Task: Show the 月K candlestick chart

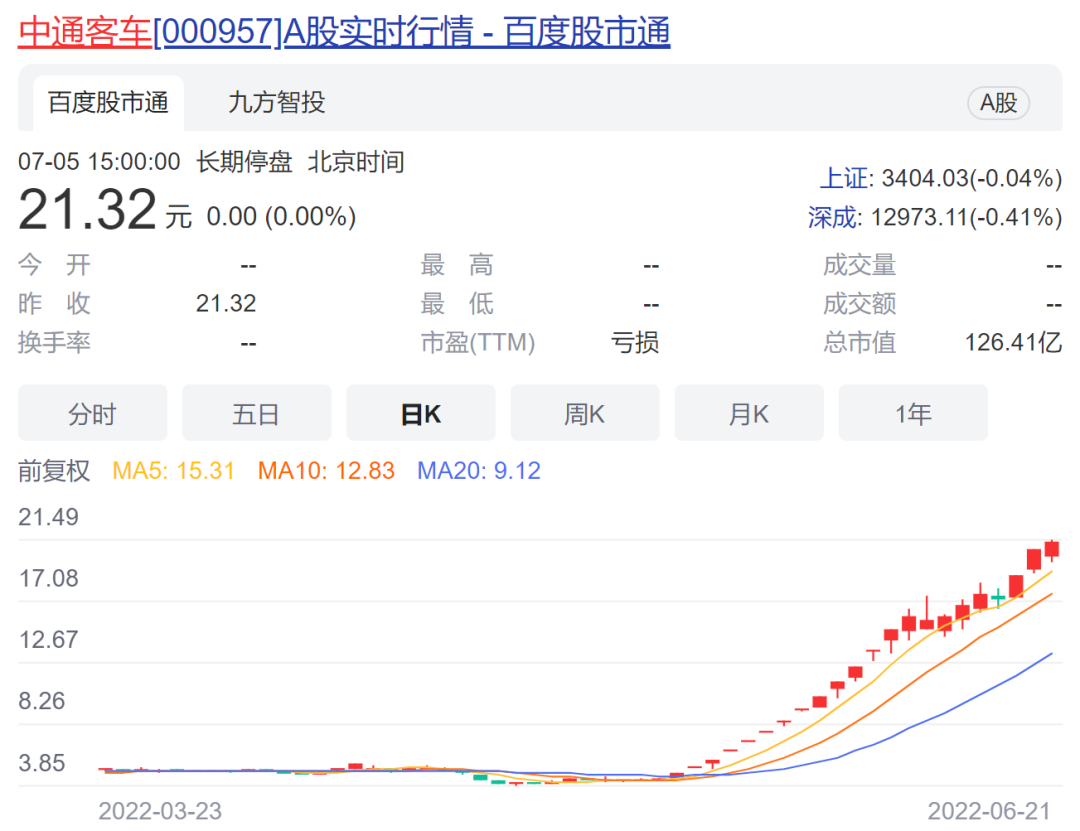Action: pos(749,414)
